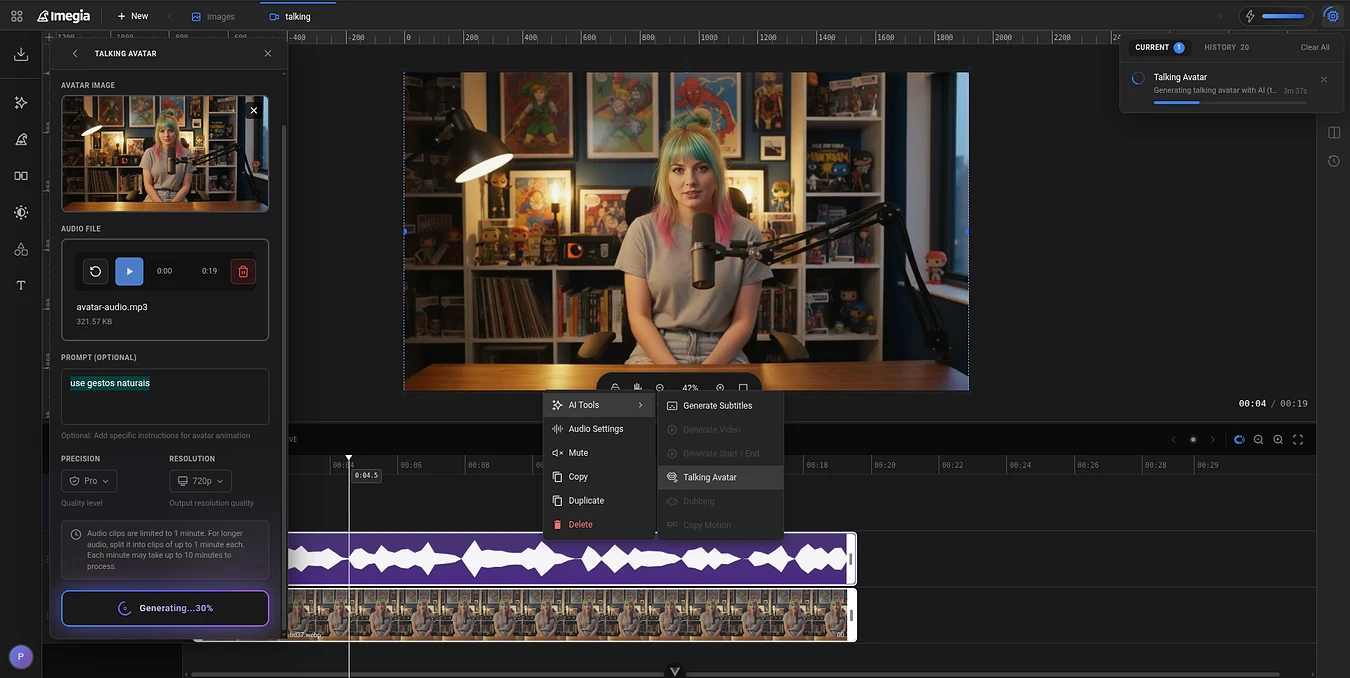Click the download icon in left sidebar
Image resolution: width=1350 pixels, height=678 pixels.
tap(21, 55)
